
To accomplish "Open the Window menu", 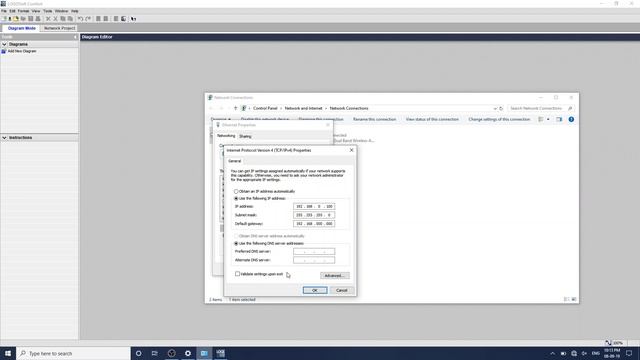I will tap(62, 11).
